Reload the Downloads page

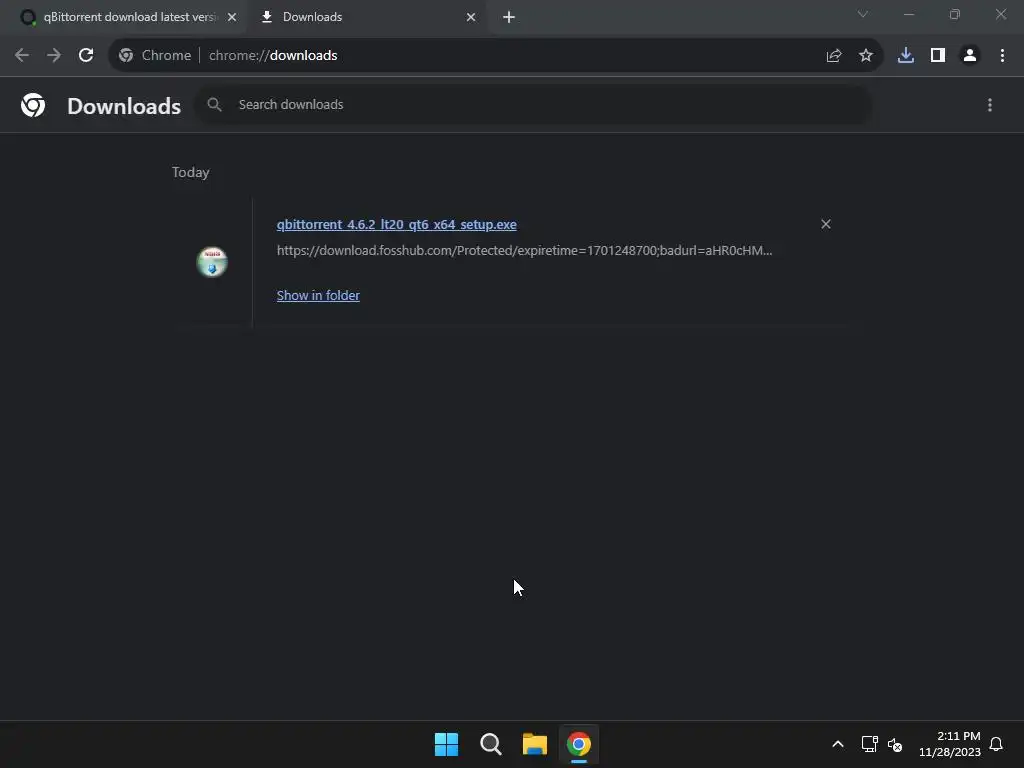pyautogui.click(x=86, y=56)
